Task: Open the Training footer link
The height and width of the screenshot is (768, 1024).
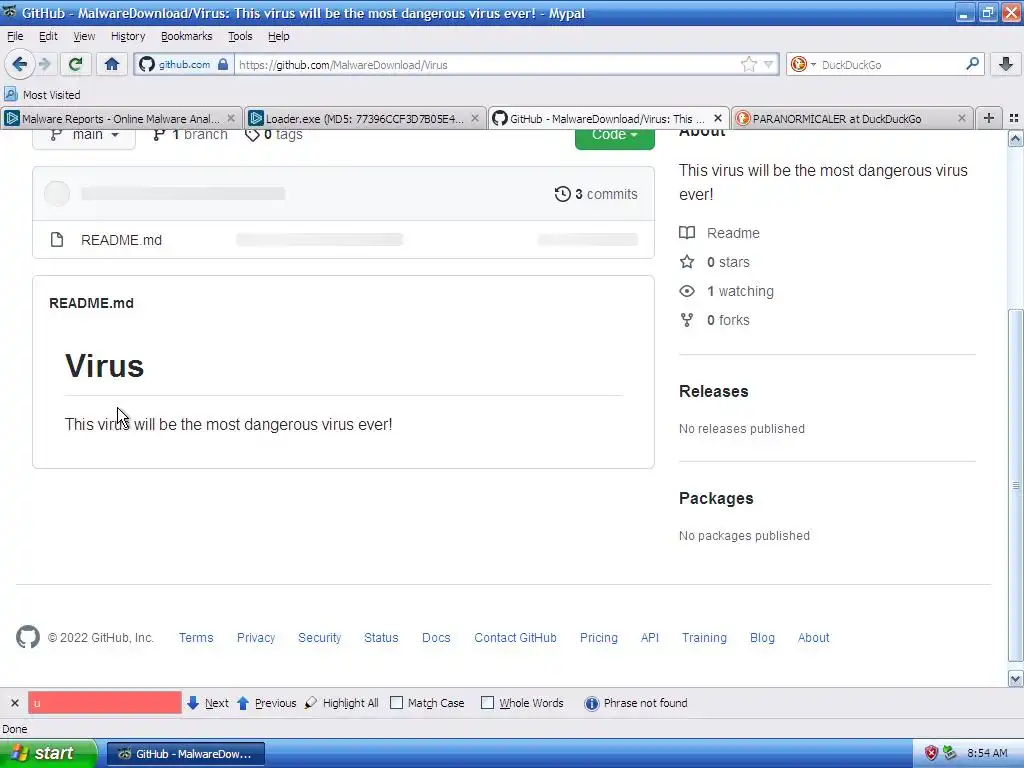Action: (x=704, y=637)
